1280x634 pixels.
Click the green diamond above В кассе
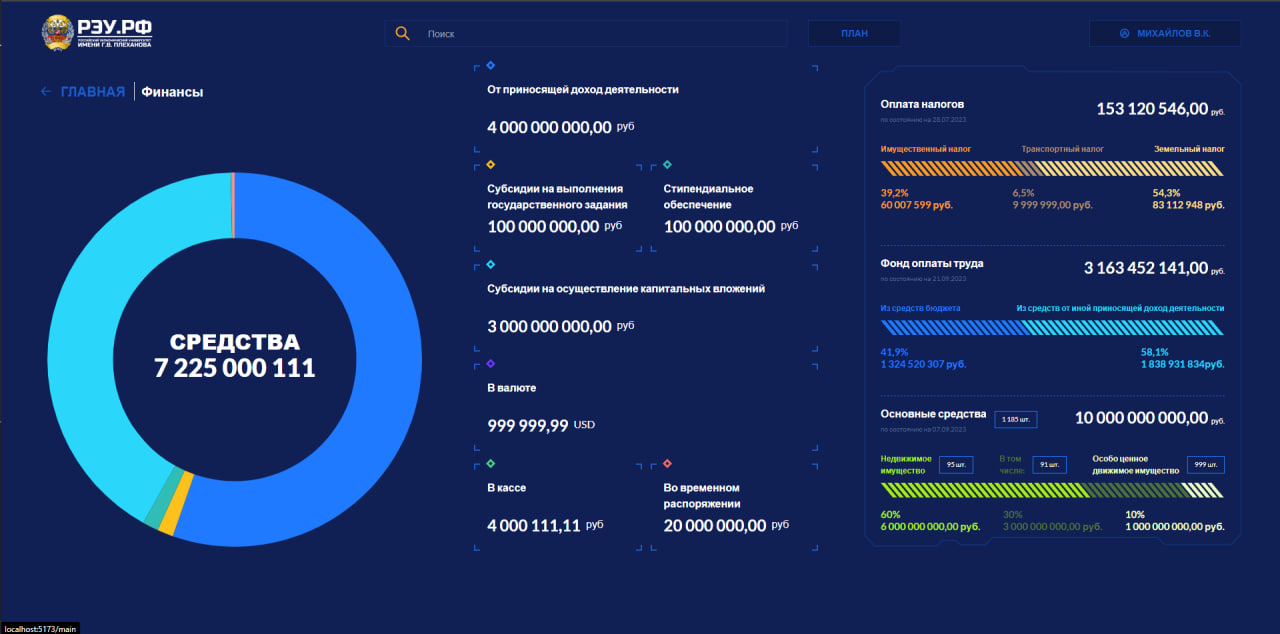[x=490, y=463]
